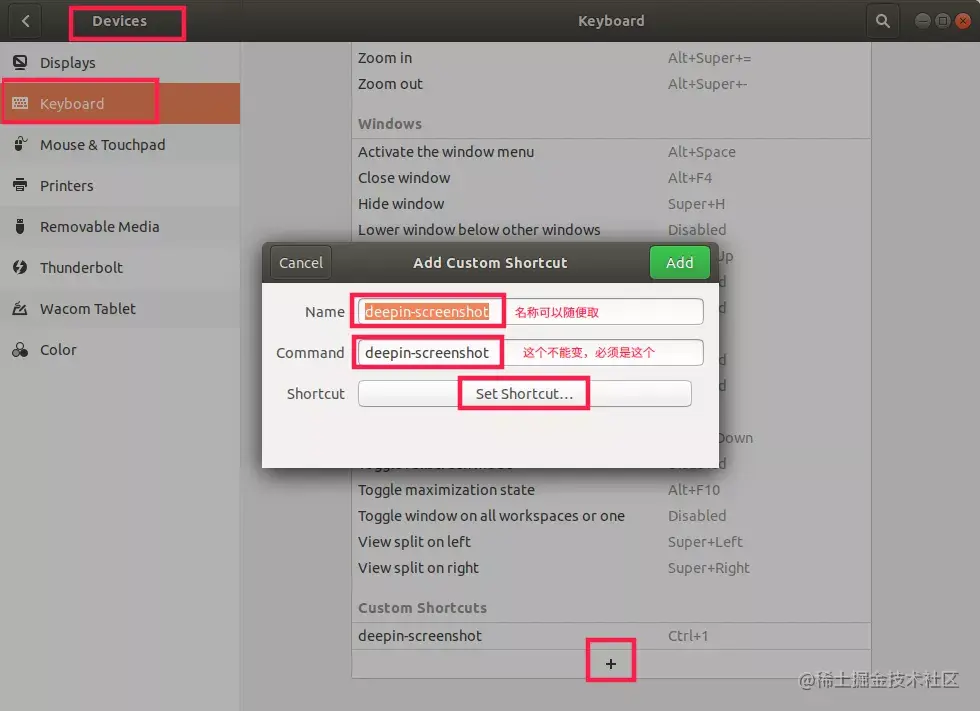Open the Displays settings panel

tap(120, 62)
